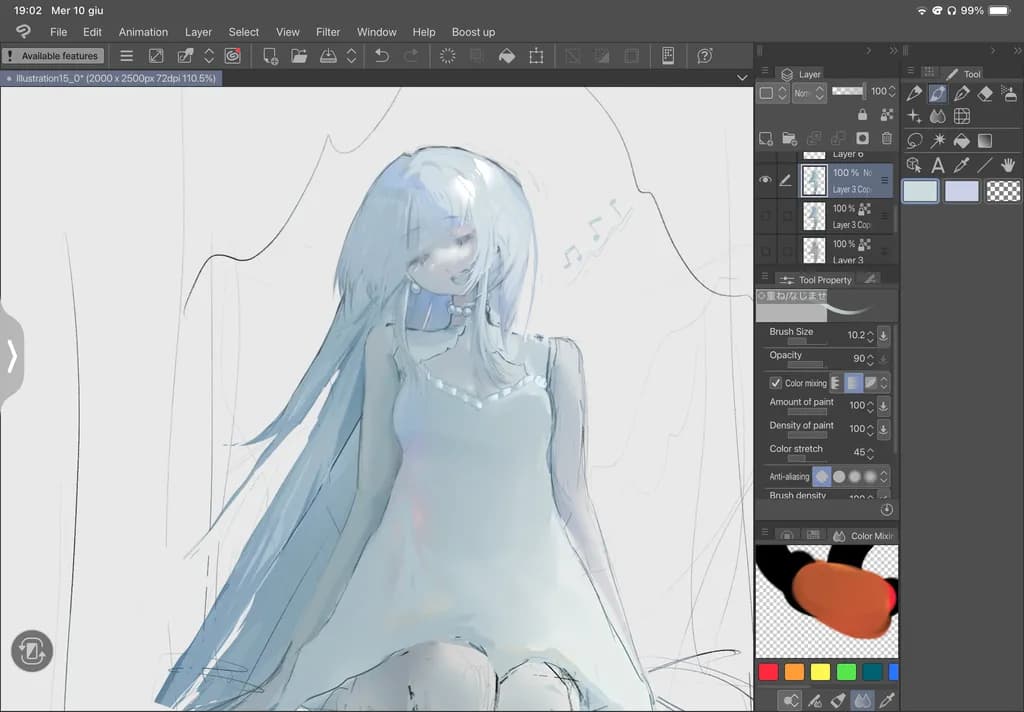Open Clip Studio spiral icon in command bar
Image resolution: width=1024 pixels, height=712 pixels.
(232, 56)
